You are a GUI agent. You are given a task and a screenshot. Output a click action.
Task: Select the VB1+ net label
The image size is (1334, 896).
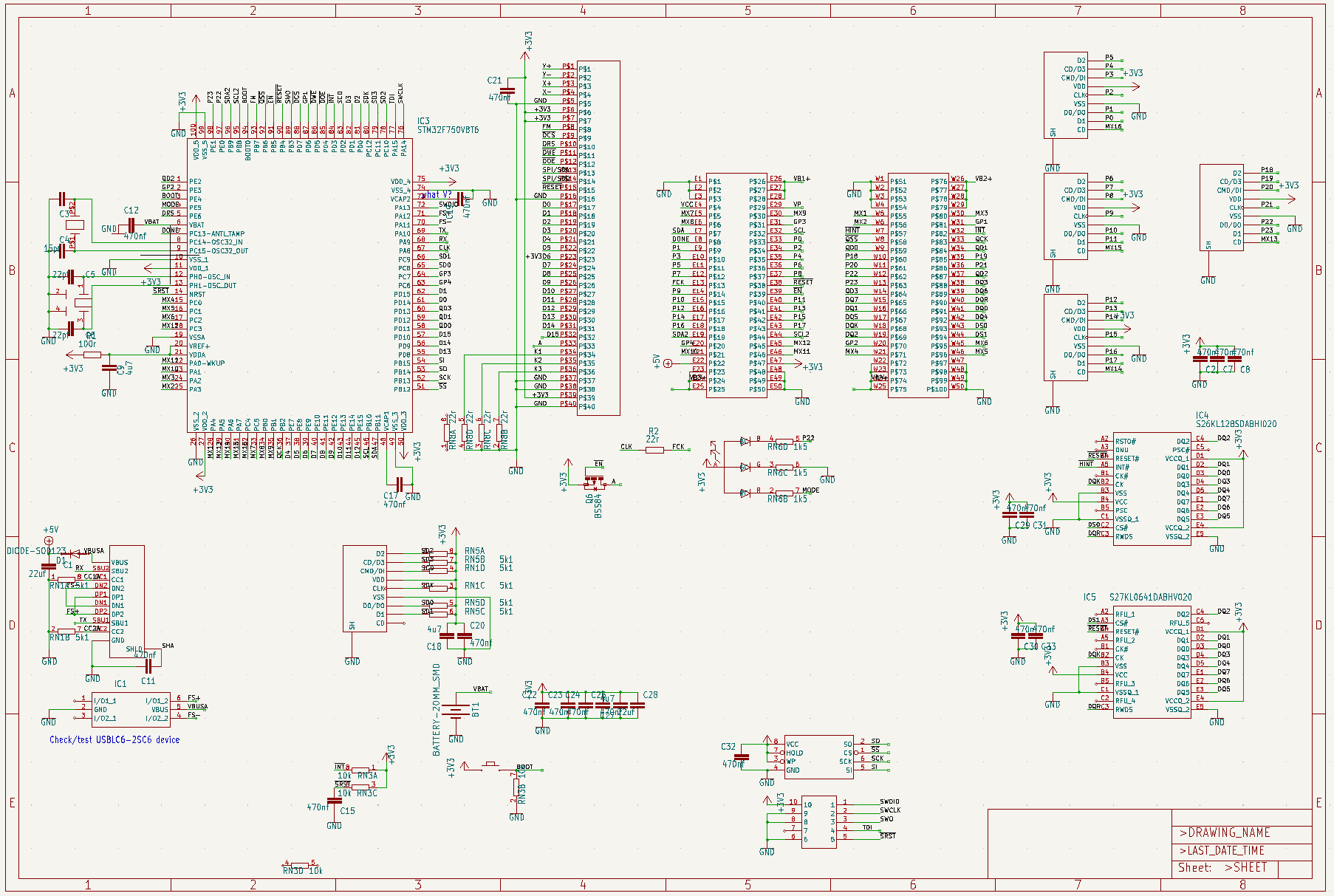pos(801,179)
